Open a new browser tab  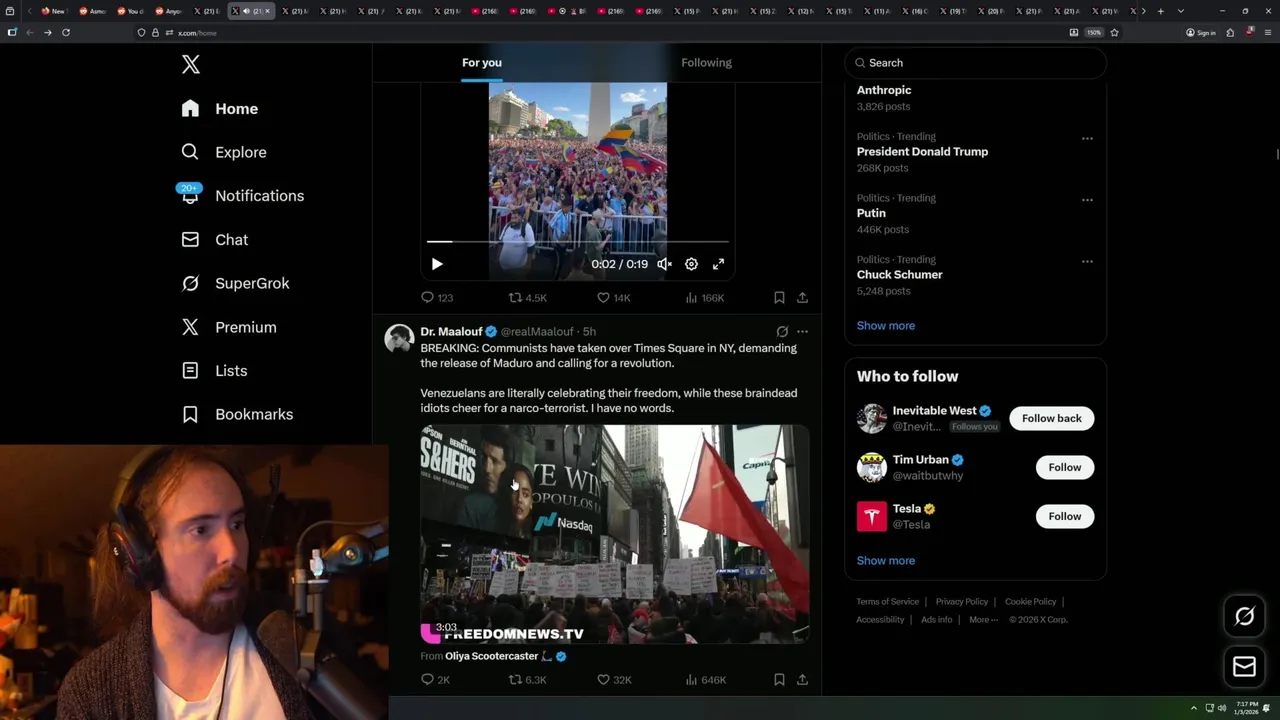pyautogui.click(x=1160, y=11)
